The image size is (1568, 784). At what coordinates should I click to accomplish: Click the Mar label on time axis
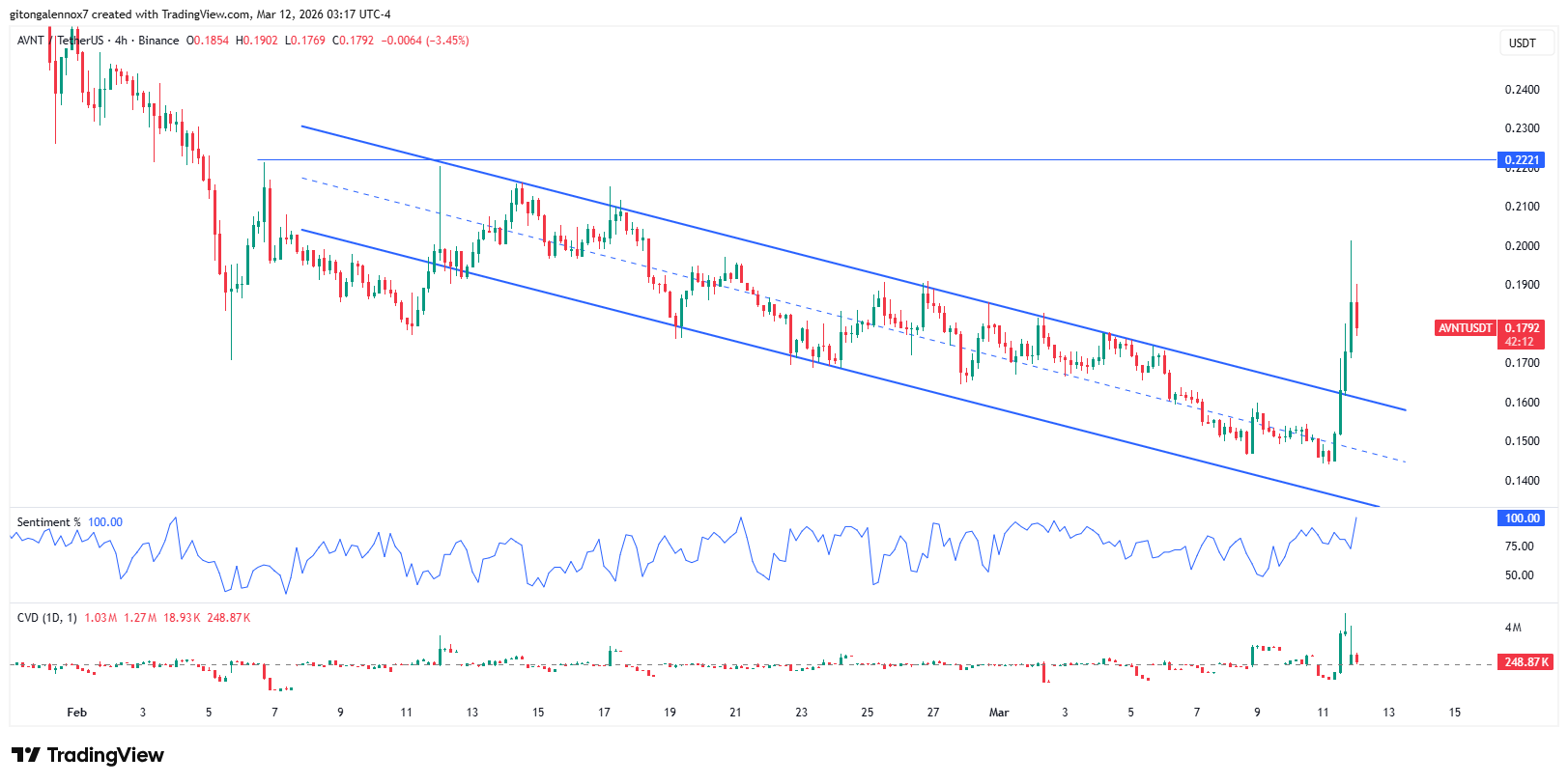click(998, 713)
